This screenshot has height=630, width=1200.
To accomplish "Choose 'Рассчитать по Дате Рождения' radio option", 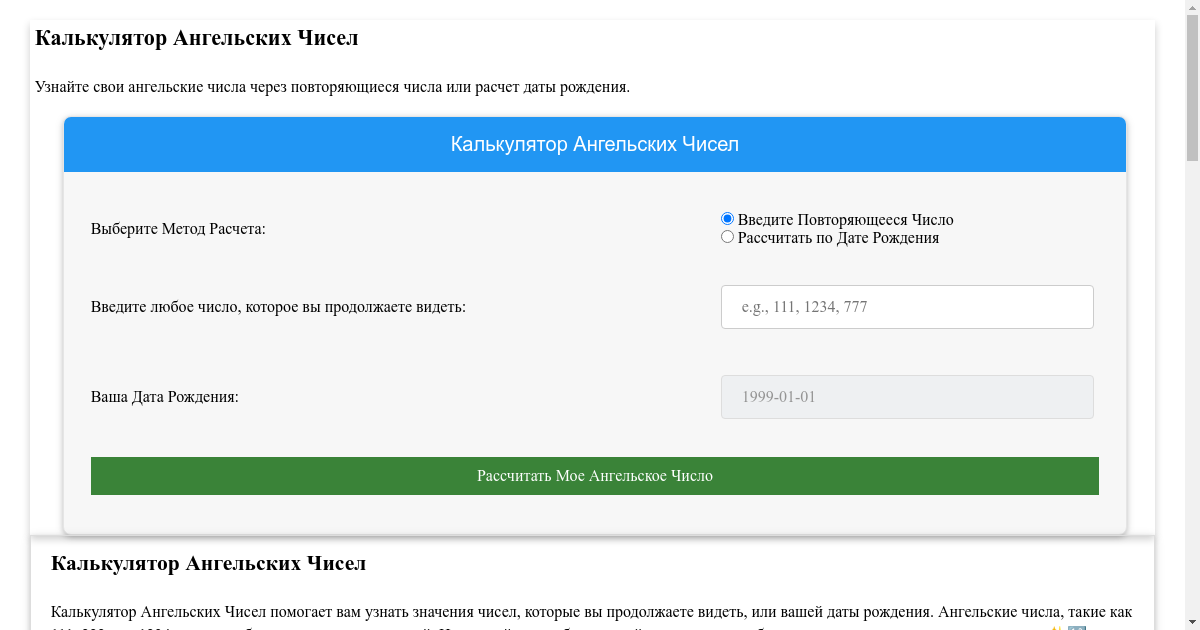I will (727, 237).
